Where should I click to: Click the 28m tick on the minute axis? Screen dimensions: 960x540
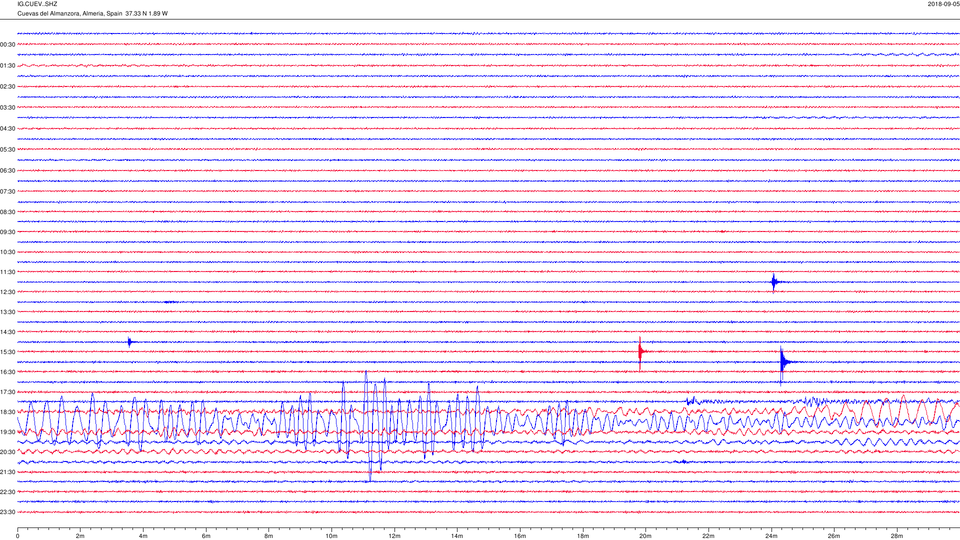(x=897, y=536)
